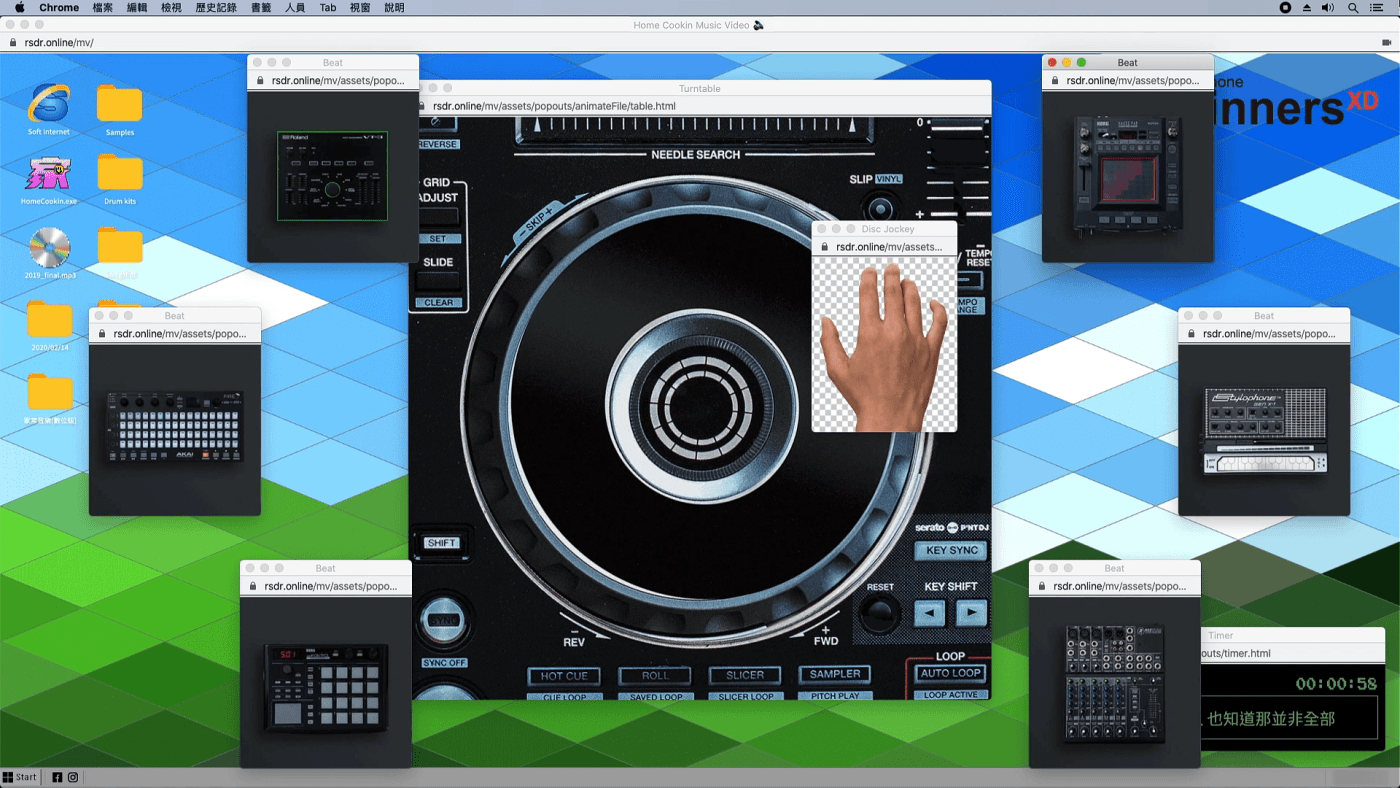Click the screen recording stop icon in menu bar

(1285, 7)
